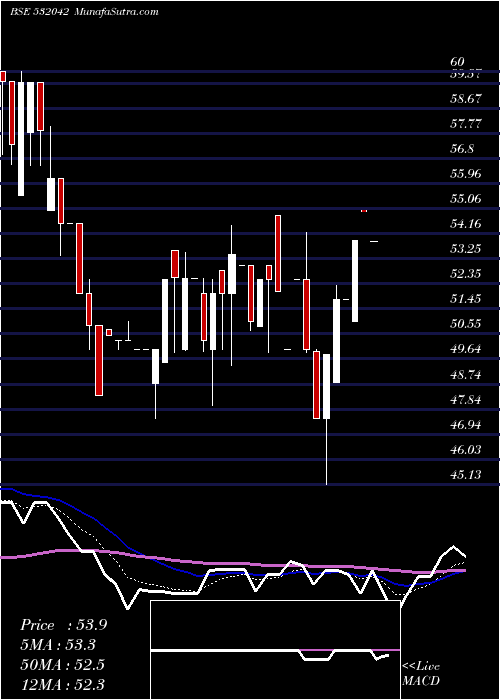
Task: Click the 46.94 price axis label
Action: click(x=466, y=425)
